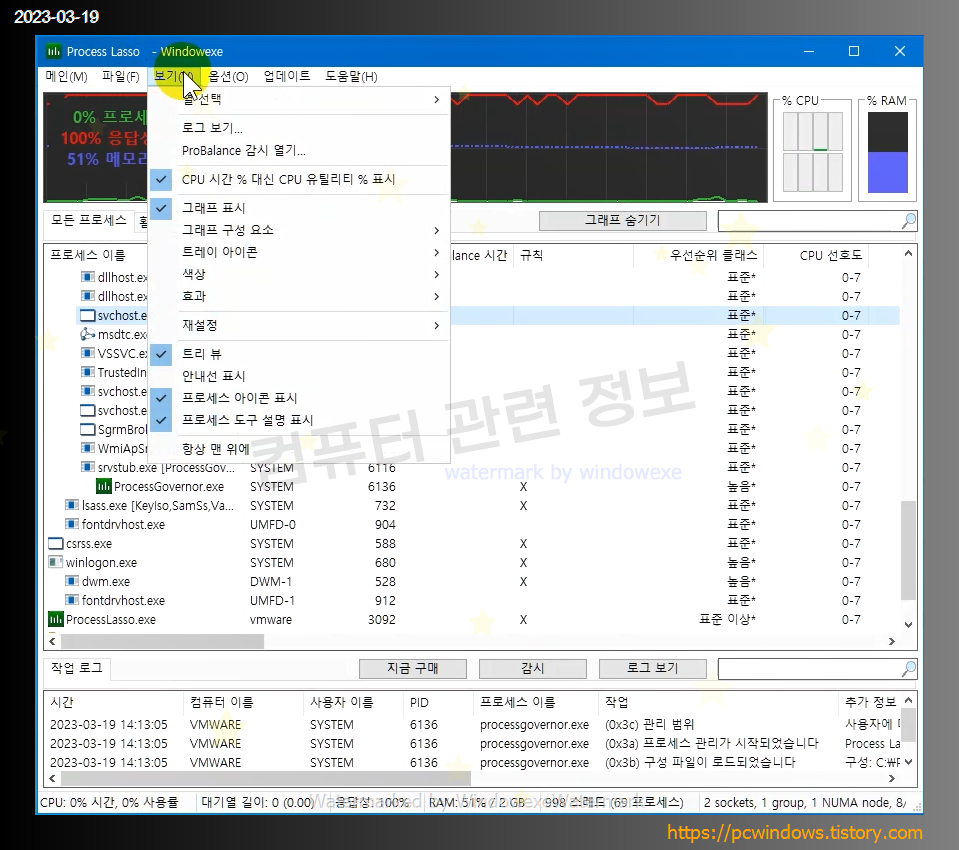Click the dwm.exe process icon
The image size is (959, 850).
coord(72,581)
